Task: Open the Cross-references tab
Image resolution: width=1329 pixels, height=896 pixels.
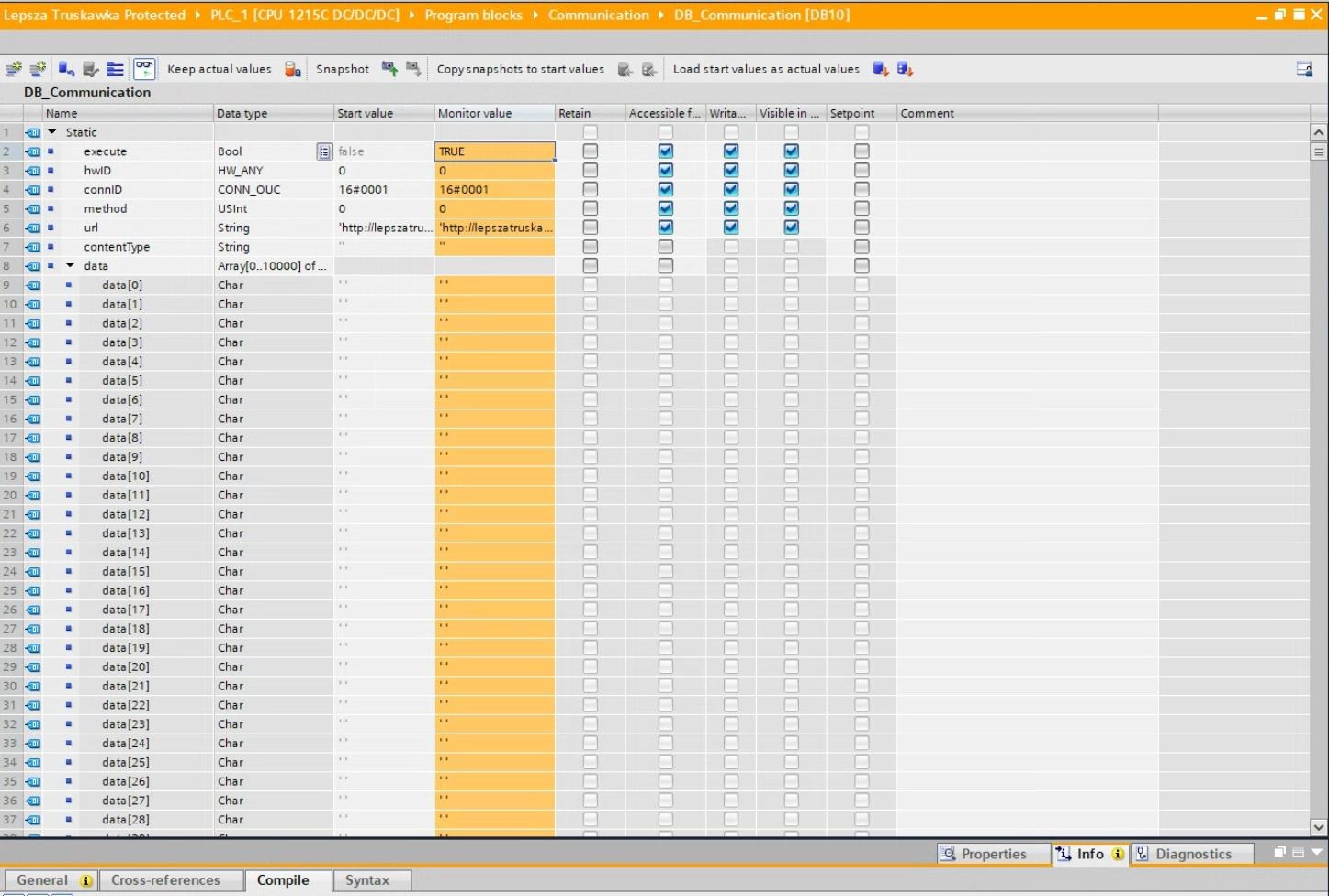Action: pos(165,880)
